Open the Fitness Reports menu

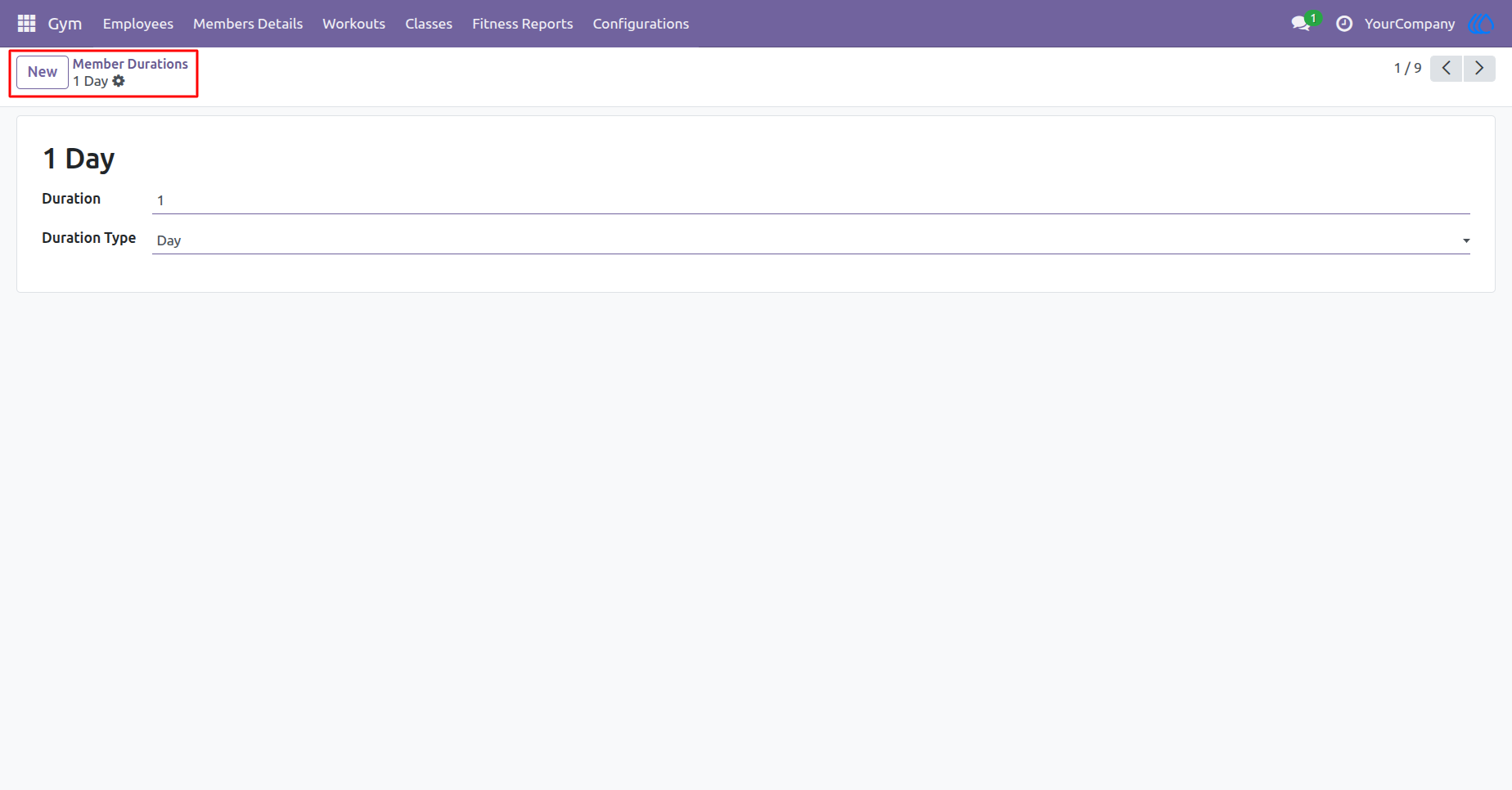pos(523,24)
